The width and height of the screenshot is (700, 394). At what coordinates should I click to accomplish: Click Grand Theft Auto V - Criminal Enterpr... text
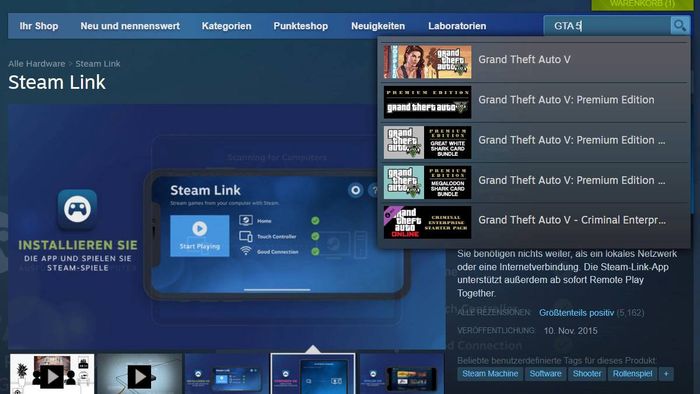572,220
